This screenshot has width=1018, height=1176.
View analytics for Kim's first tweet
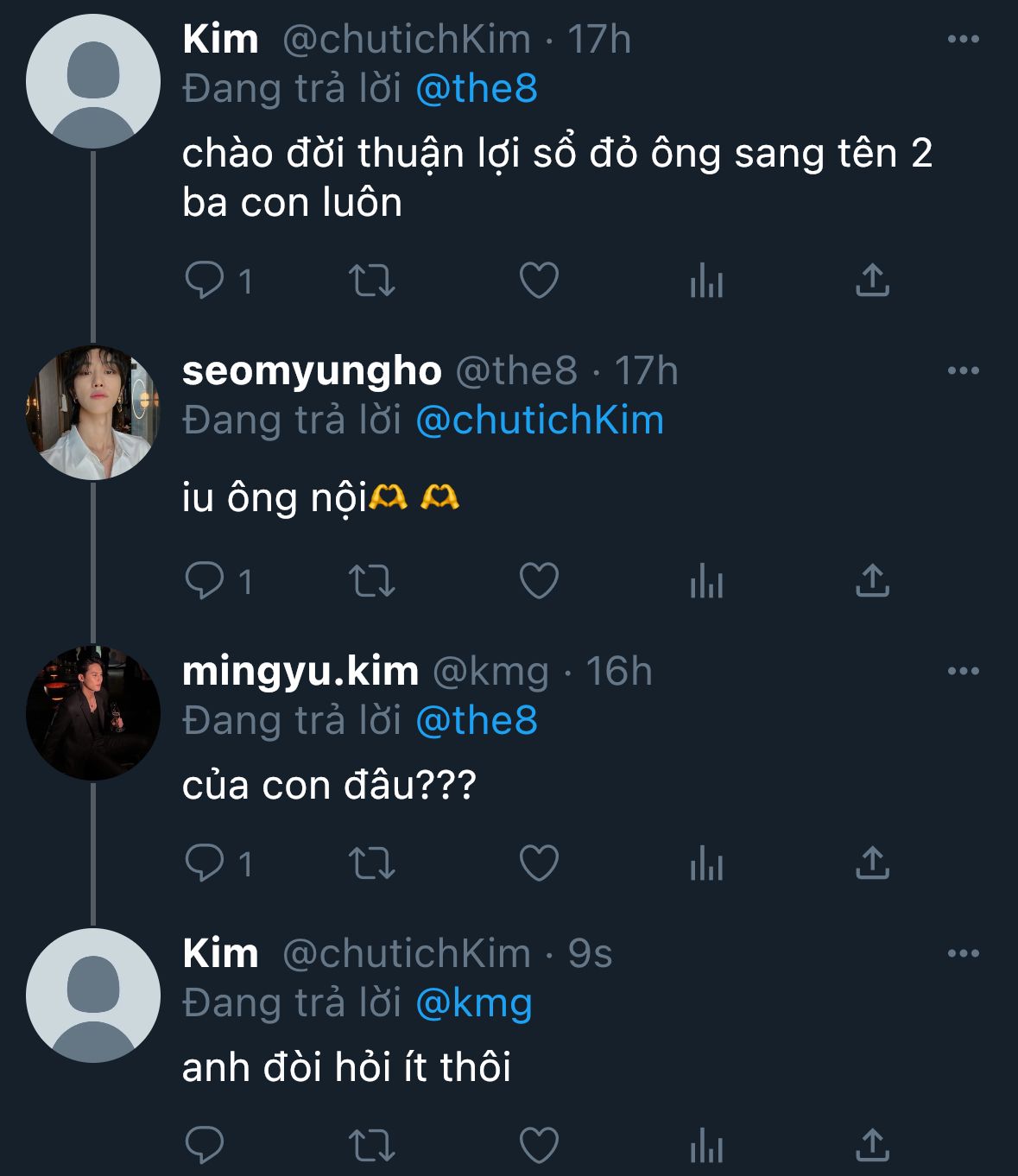click(706, 281)
